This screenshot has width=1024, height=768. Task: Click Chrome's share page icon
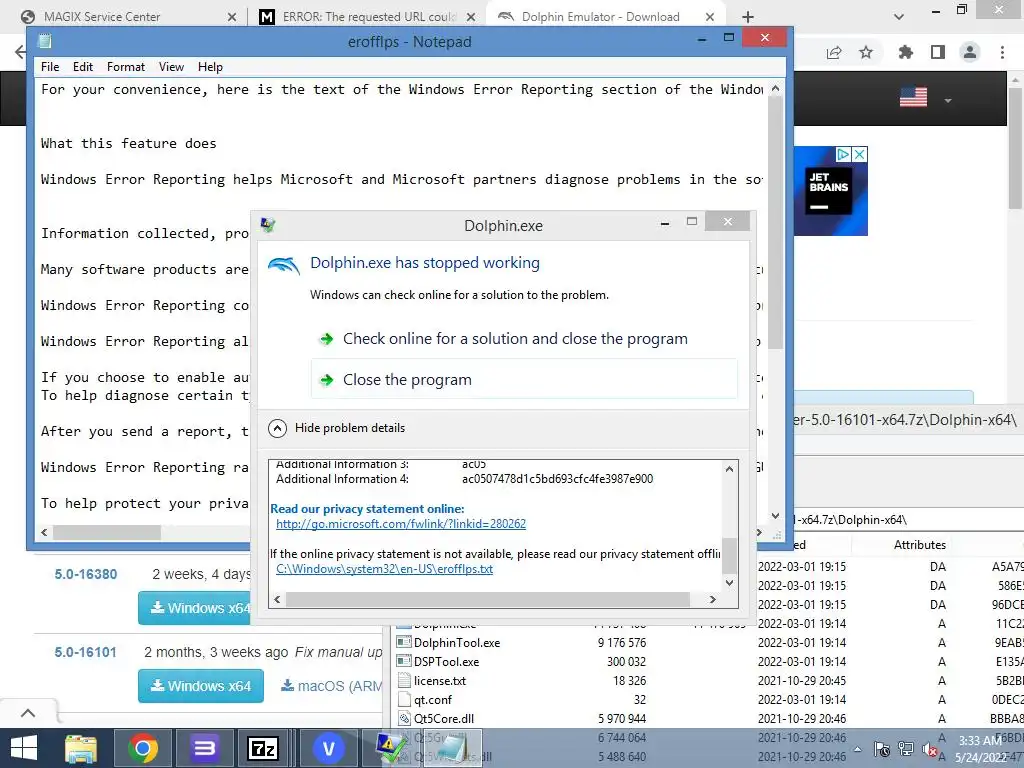(x=834, y=53)
